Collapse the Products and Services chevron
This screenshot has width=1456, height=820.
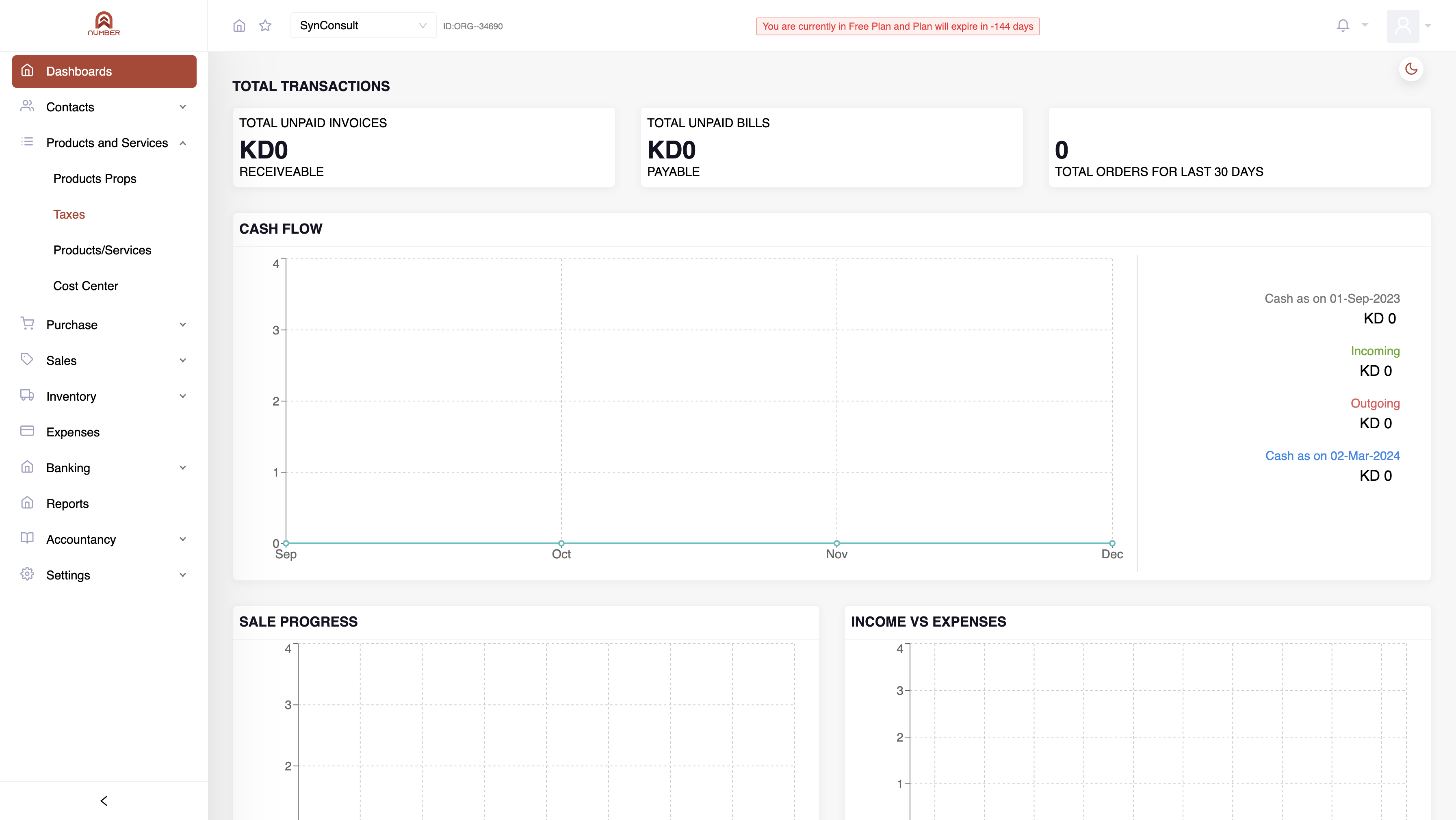point(182,143)
